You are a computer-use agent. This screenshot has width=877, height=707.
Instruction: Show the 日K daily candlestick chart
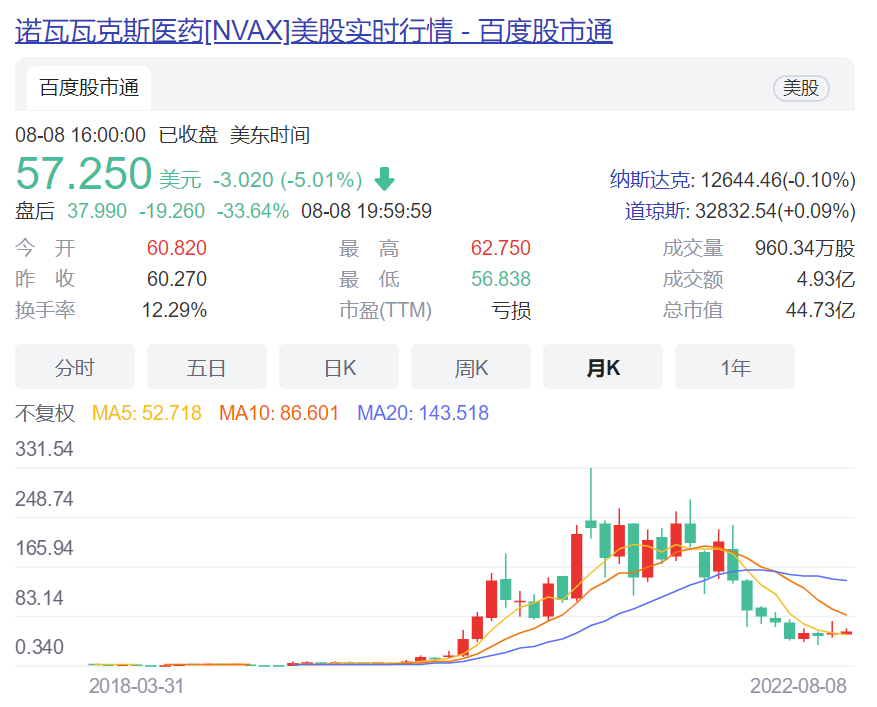coord(339,368)
